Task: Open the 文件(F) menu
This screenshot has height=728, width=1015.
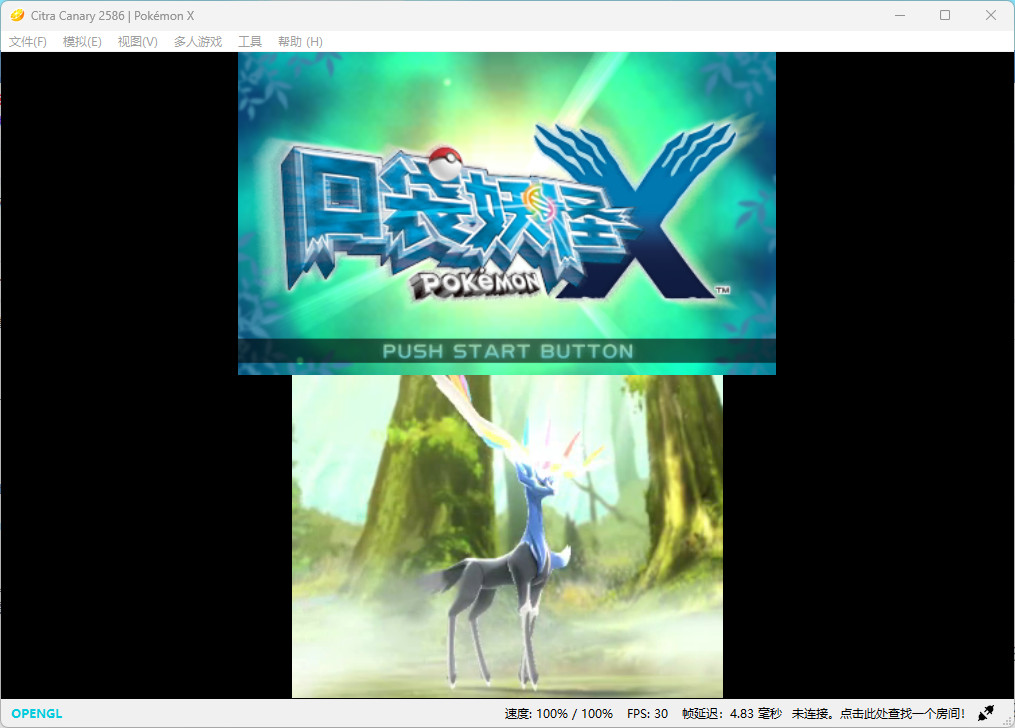Action: [x=27, y=41]
